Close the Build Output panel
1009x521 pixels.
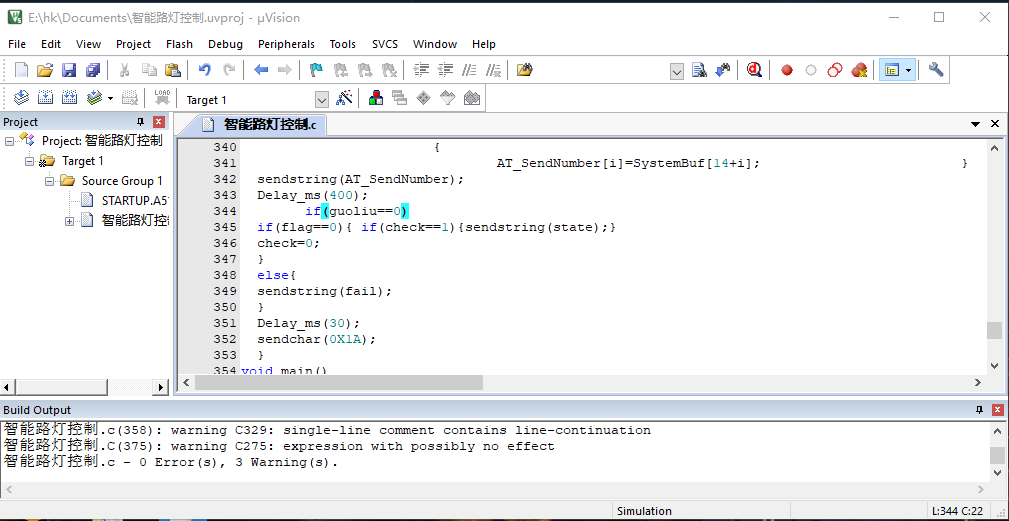(997, 410)
